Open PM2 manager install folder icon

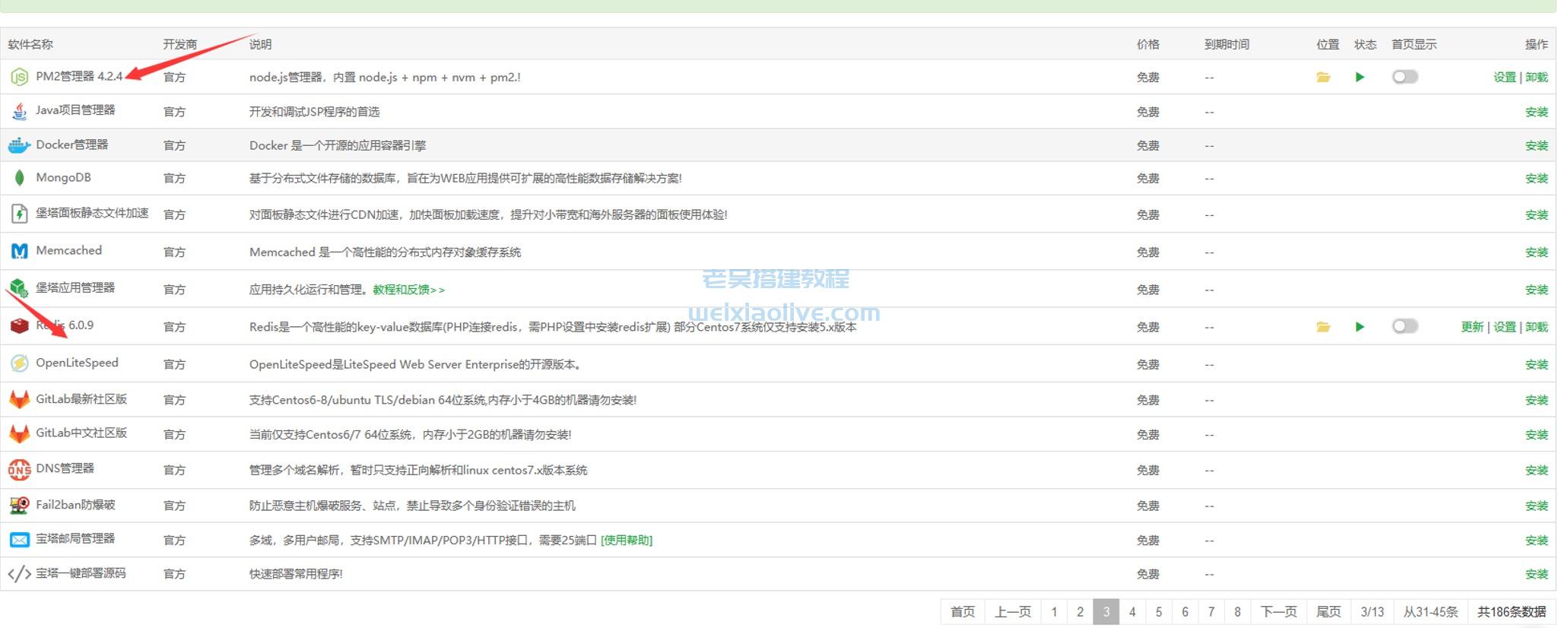1323,77
